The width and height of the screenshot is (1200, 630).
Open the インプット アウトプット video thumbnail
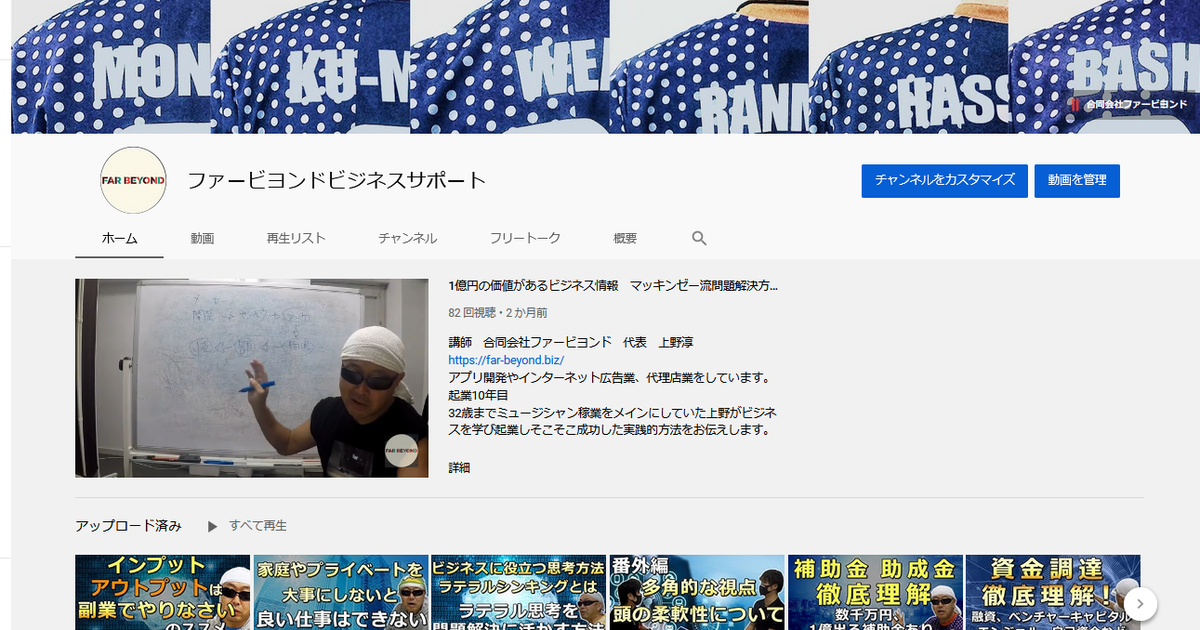[163, 592]
